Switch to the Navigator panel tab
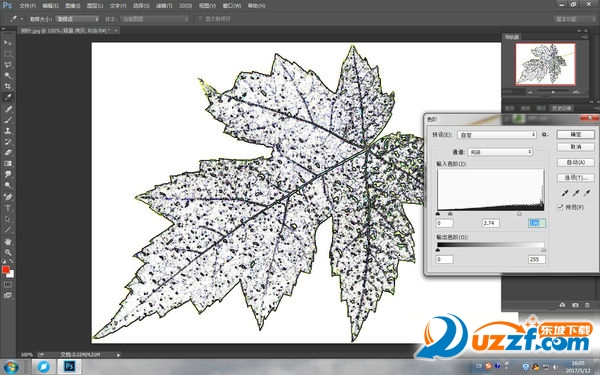The image size is (600, 375). click(x=511, y=37)
